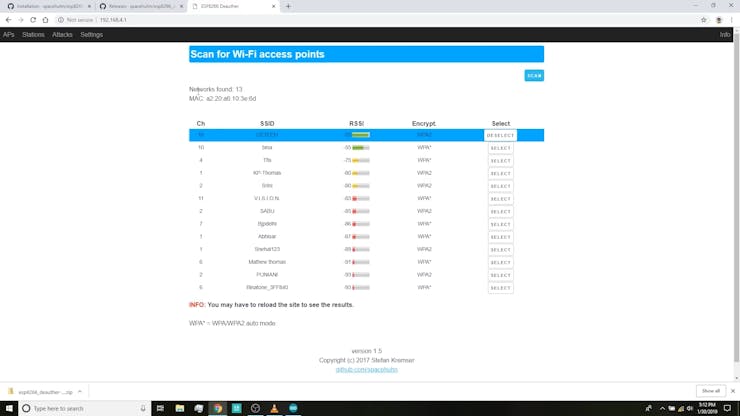This screenshot has width=740, height=416.
Task: Open File Explorer from the taskbar
Action: (180, 408)
